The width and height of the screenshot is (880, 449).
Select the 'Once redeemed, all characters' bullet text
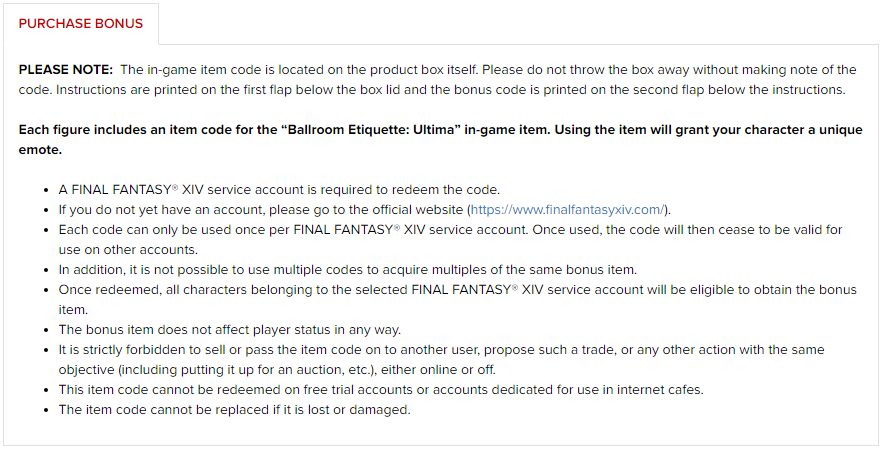pyautogui.click(x=457, y=300)
